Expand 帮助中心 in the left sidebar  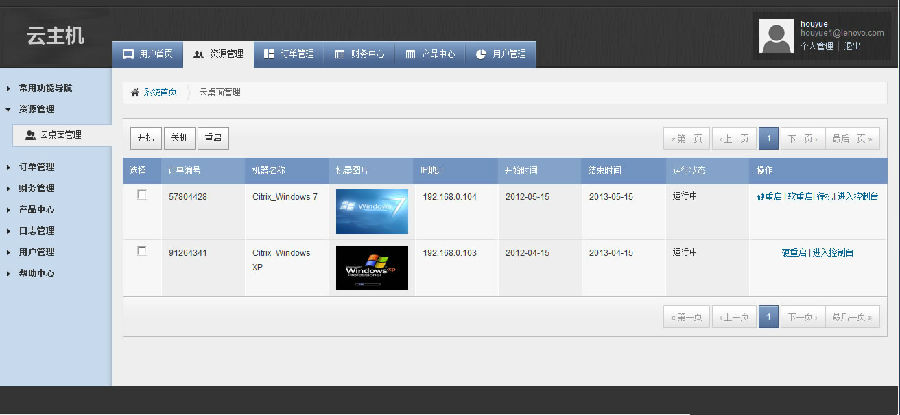tap(38, 273)
